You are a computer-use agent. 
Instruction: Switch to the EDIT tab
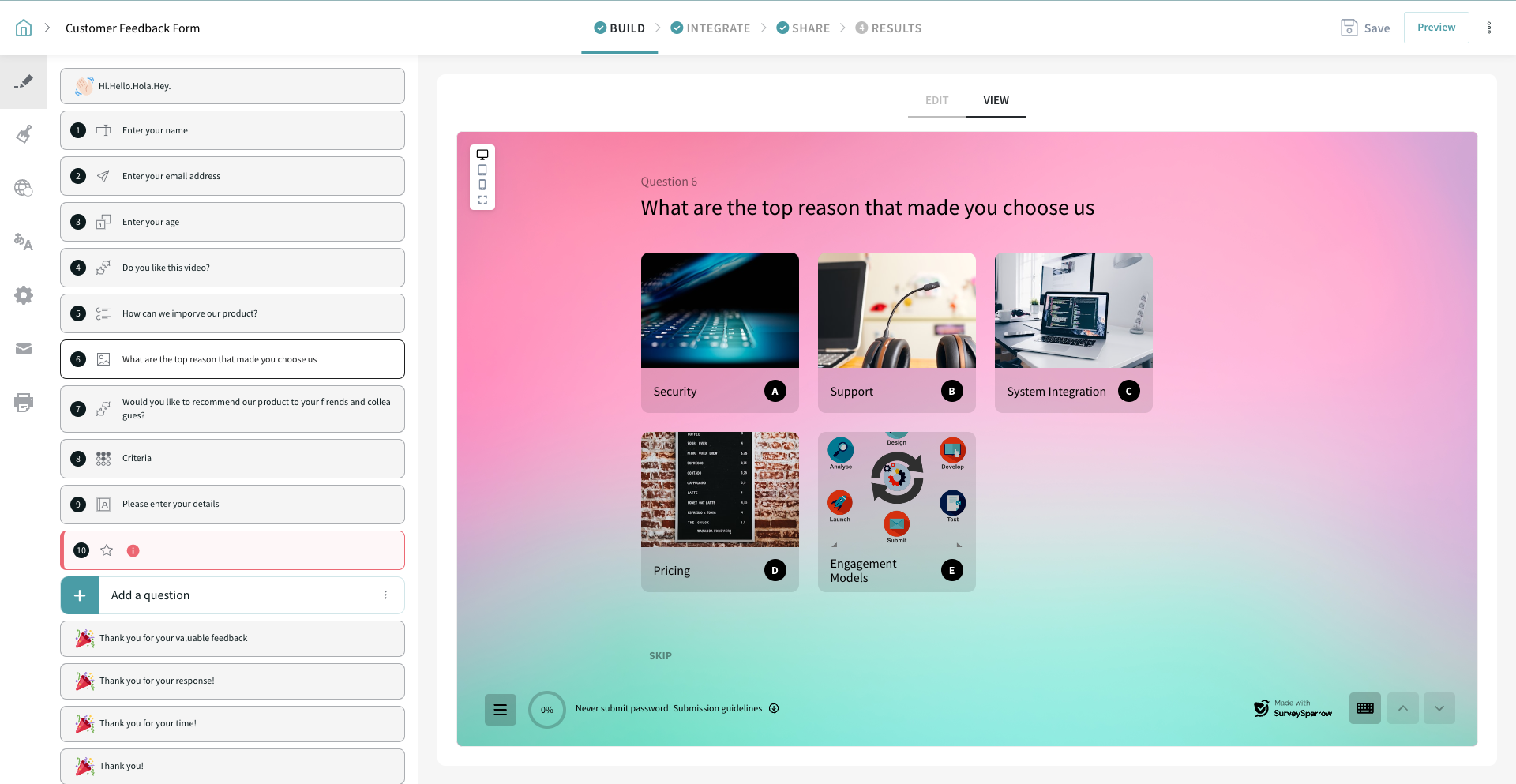coord(936,100)
